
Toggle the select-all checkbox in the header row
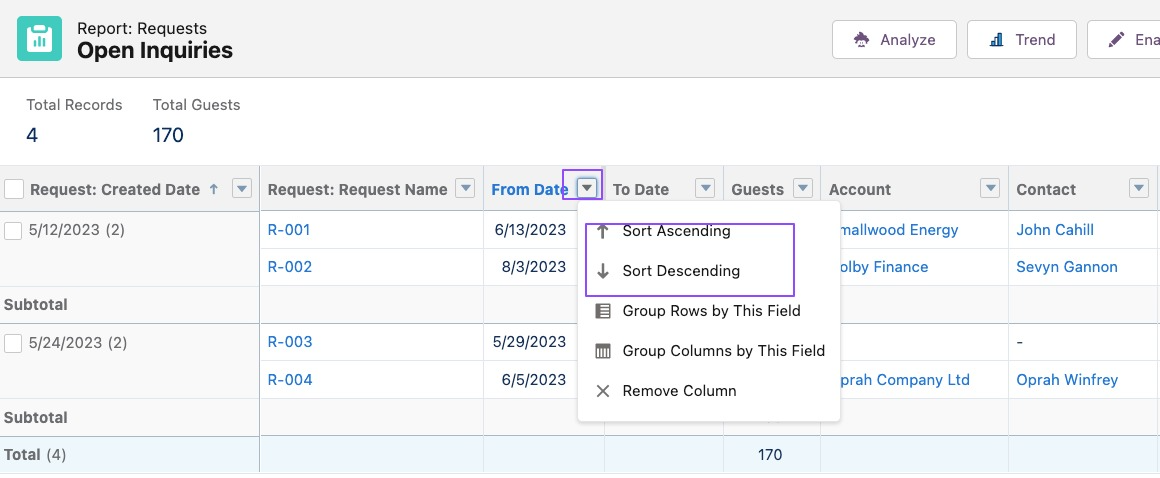[13, 189]
